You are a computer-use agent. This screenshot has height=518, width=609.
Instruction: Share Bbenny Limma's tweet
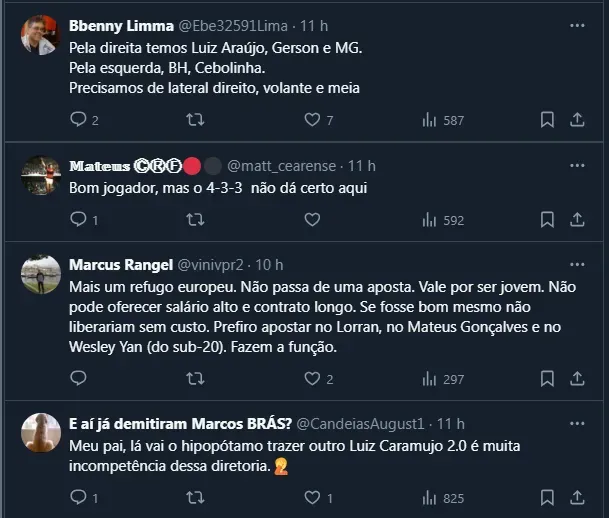[x=577, y=120]
